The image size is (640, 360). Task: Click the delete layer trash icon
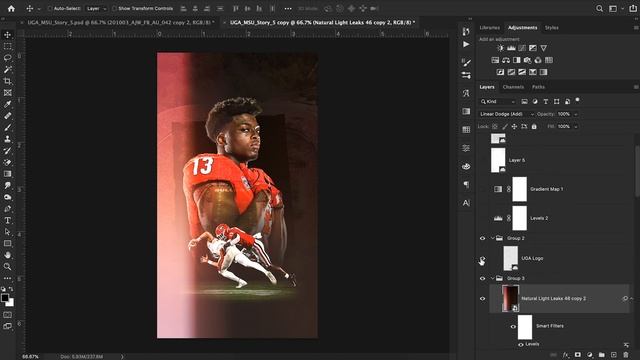(625, 355)
